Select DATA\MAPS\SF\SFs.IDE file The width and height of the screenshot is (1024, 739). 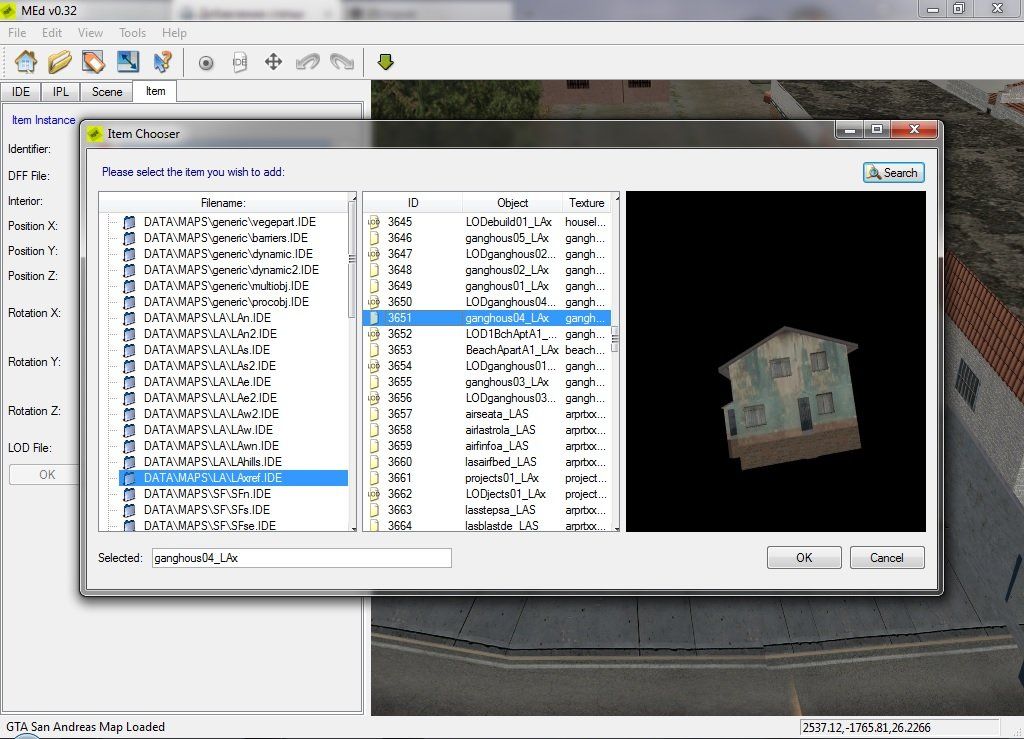pos(207,510)
